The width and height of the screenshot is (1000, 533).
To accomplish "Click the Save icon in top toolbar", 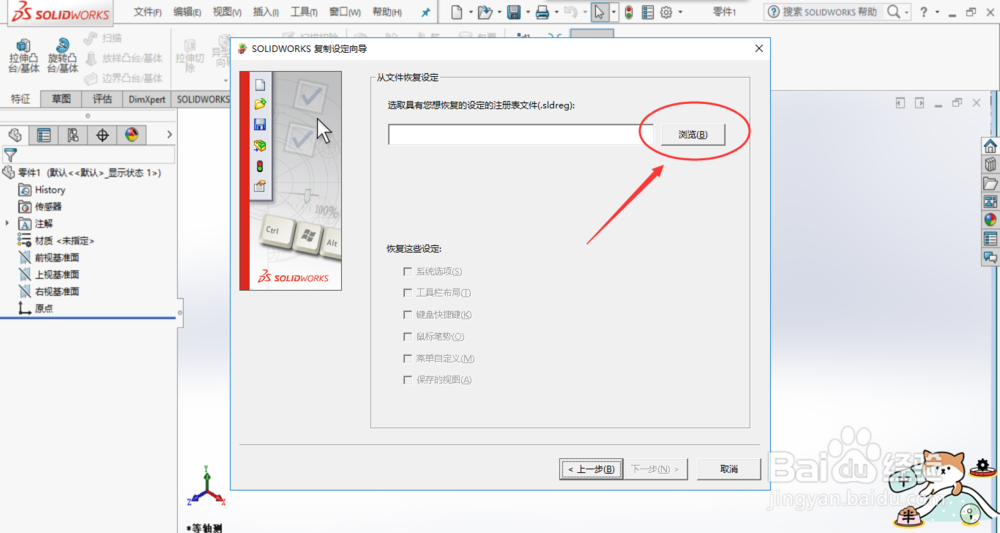I will (514, 12).
